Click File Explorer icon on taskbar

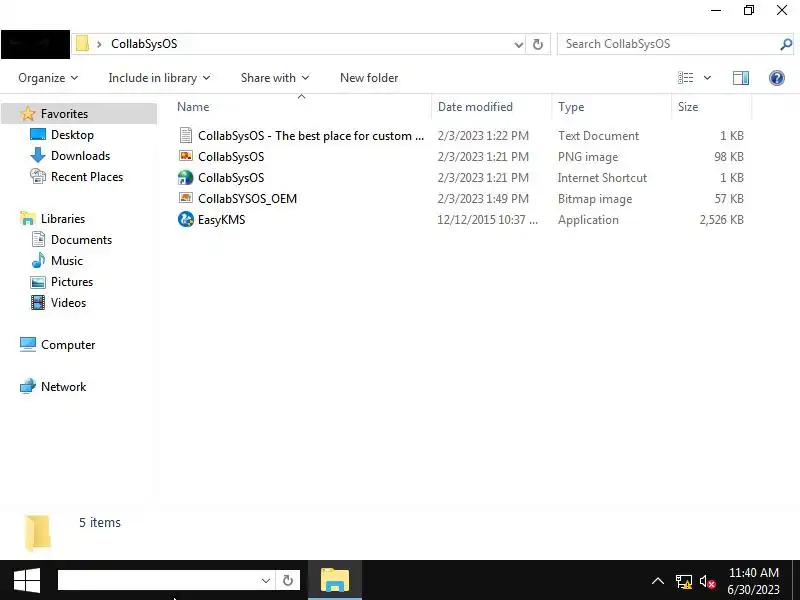[335, 580]
